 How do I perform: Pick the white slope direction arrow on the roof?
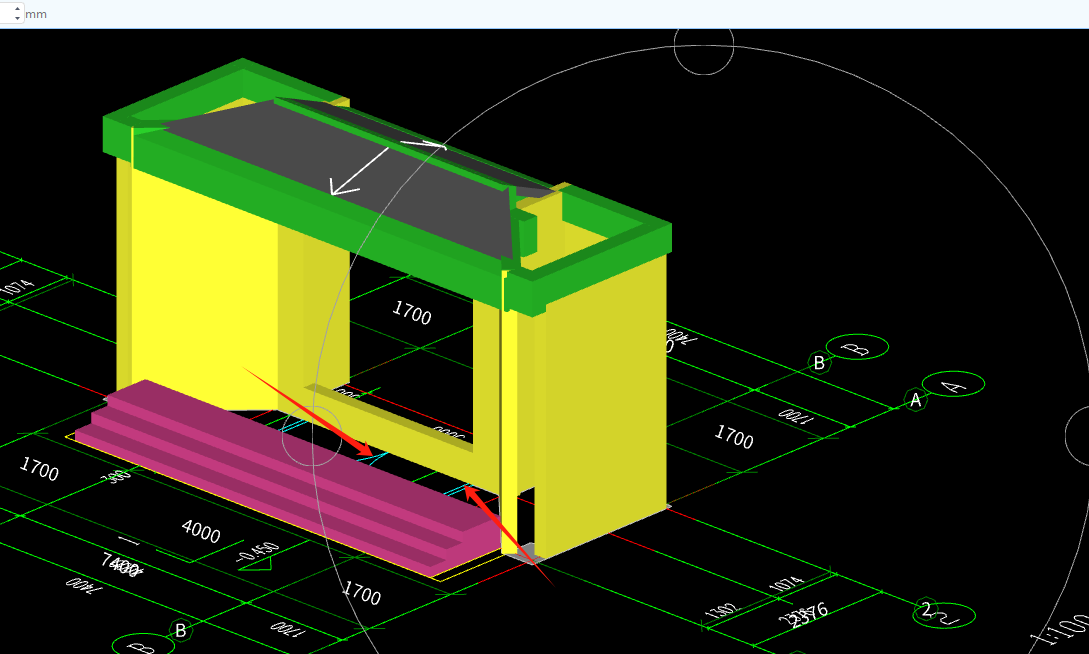359,171
